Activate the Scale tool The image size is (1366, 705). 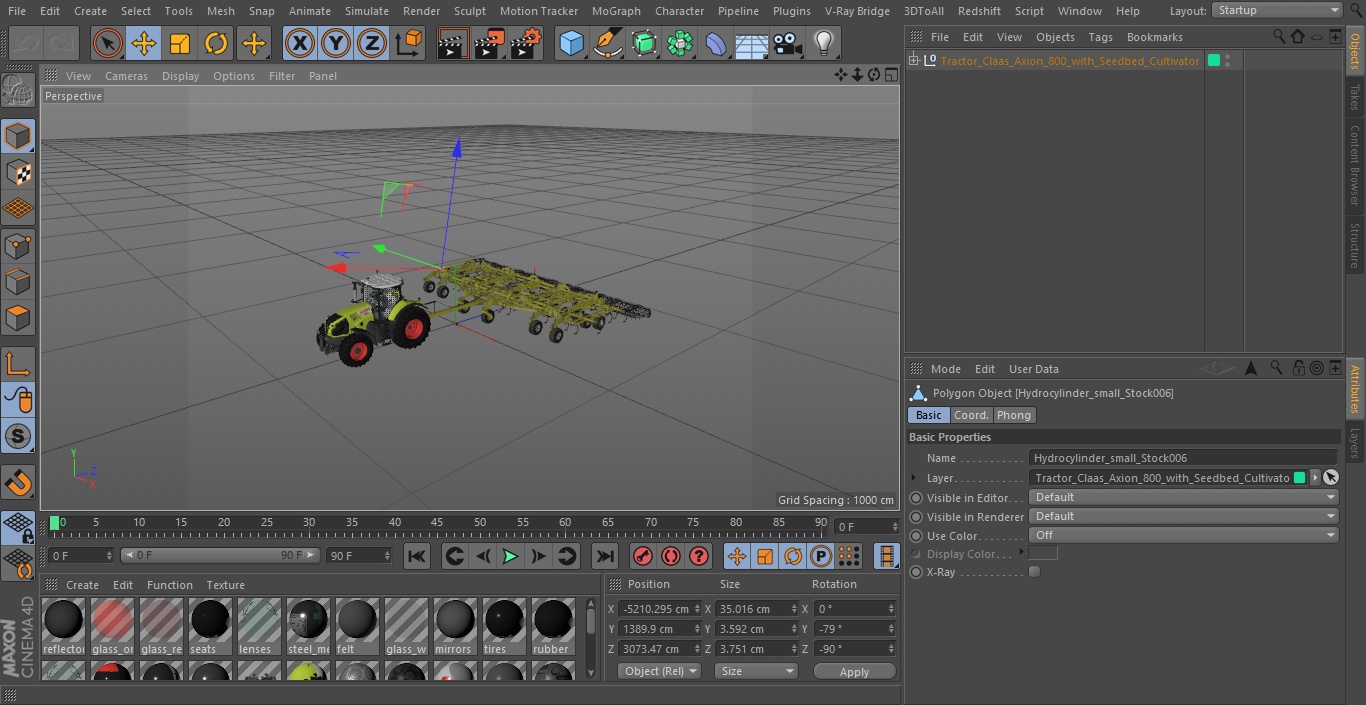[180, 43]
